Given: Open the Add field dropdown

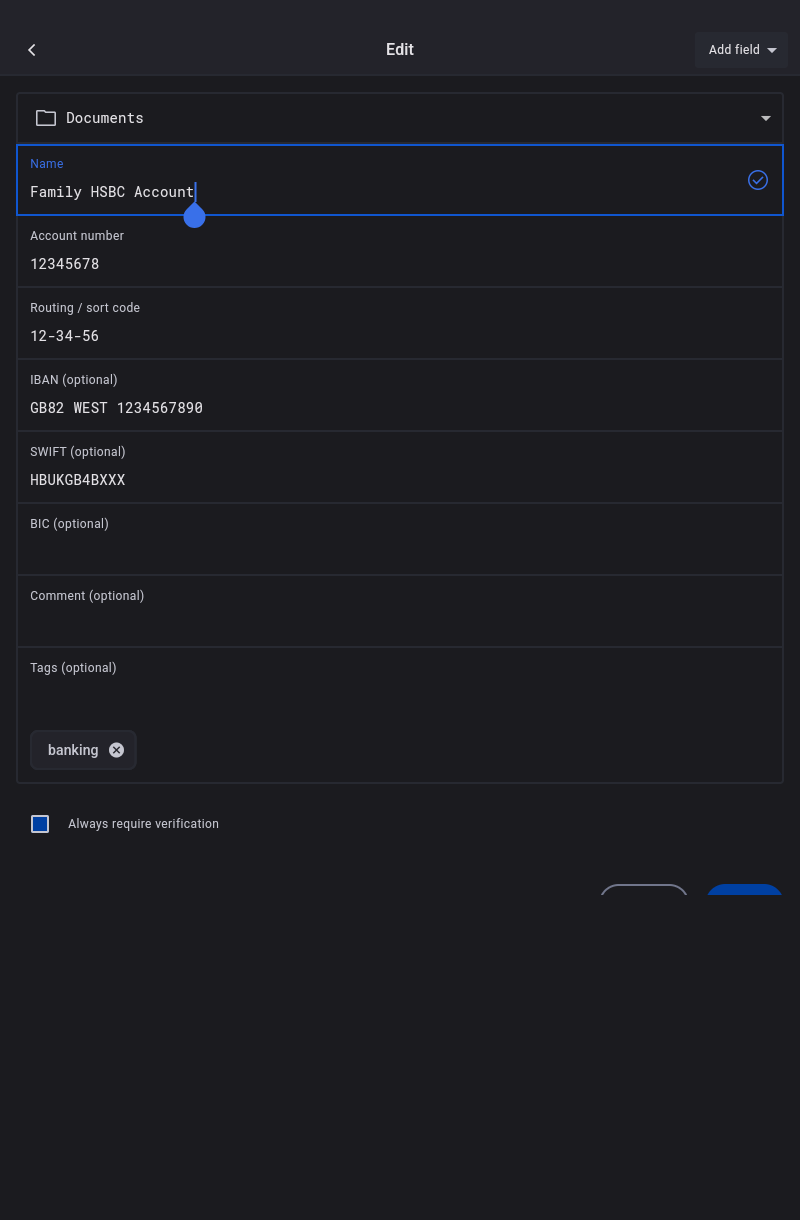Looking at the screenshot, I should click(x=741, y=50).
